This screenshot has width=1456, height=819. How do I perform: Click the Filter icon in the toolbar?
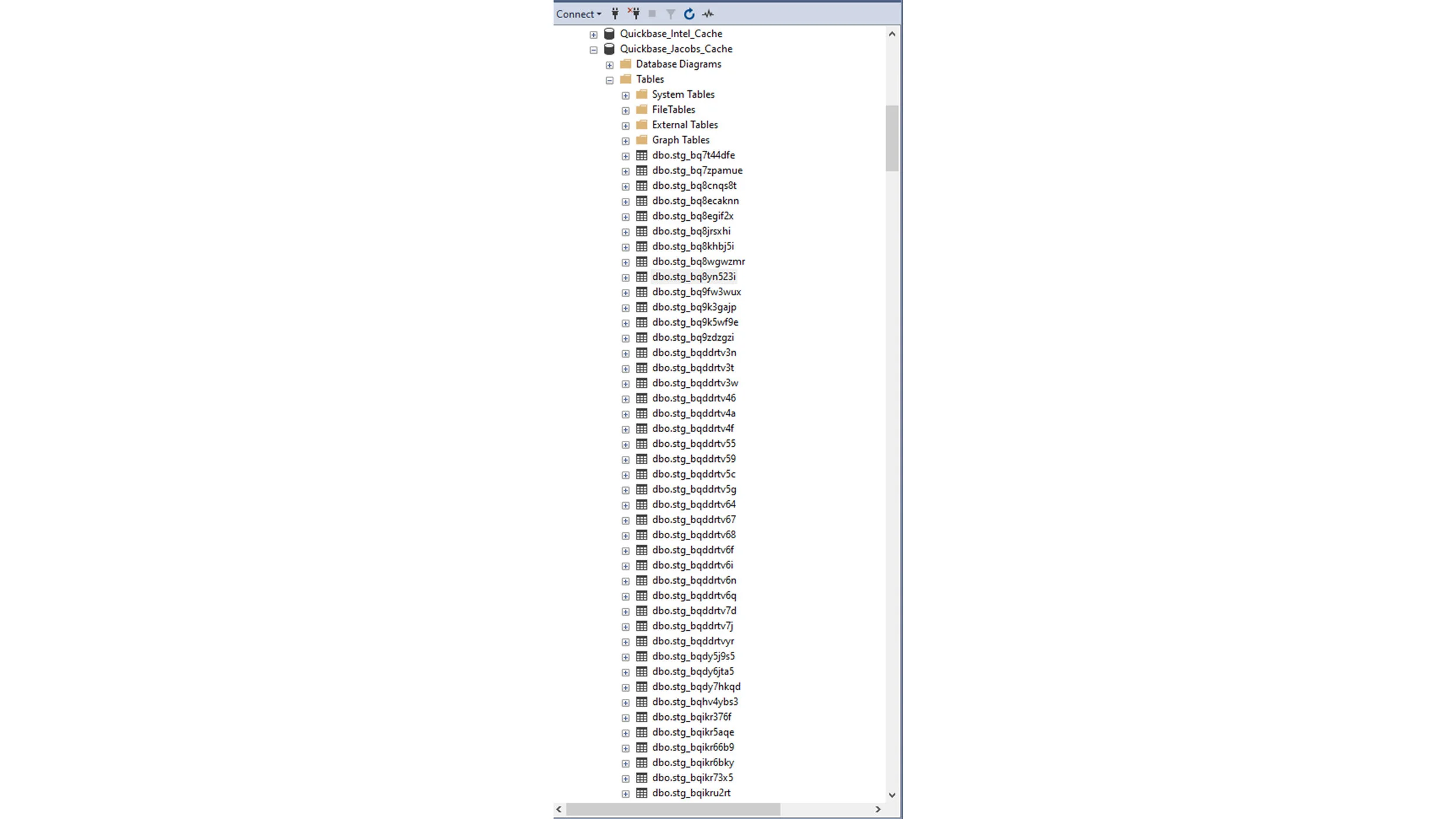[x=670, y=13]
